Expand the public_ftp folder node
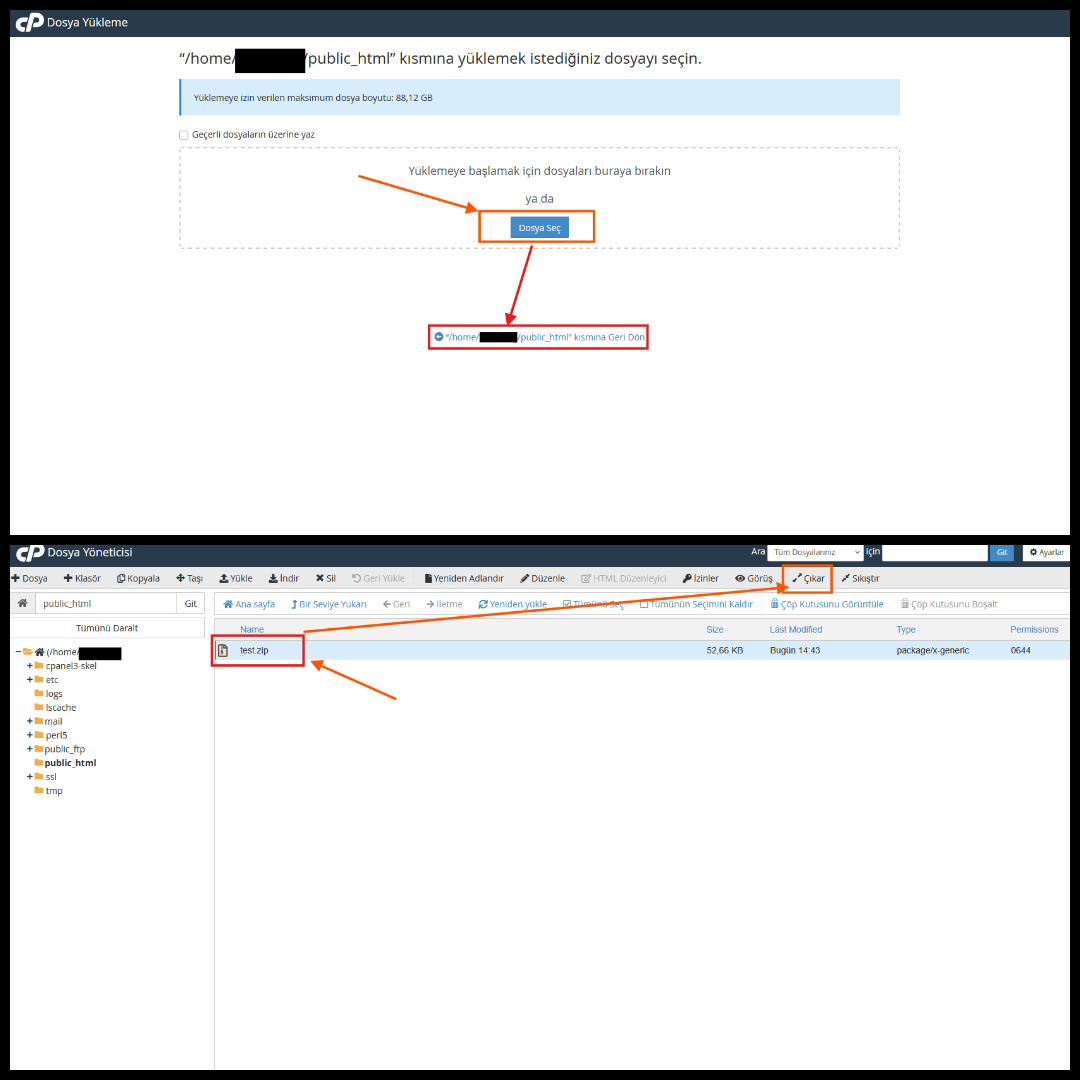Image resolution: width=1080 pixels, height=1080 pixels. (x=30, y=749)
